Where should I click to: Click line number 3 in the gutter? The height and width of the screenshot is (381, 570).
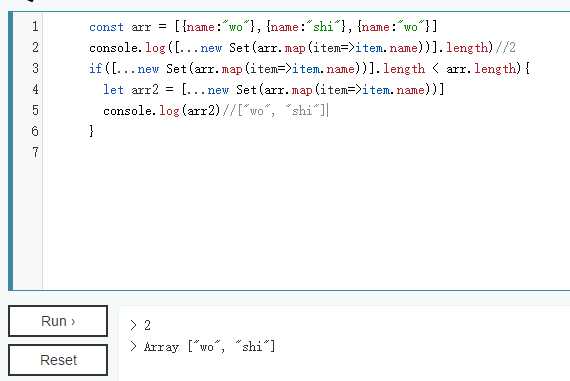point(35,68)
